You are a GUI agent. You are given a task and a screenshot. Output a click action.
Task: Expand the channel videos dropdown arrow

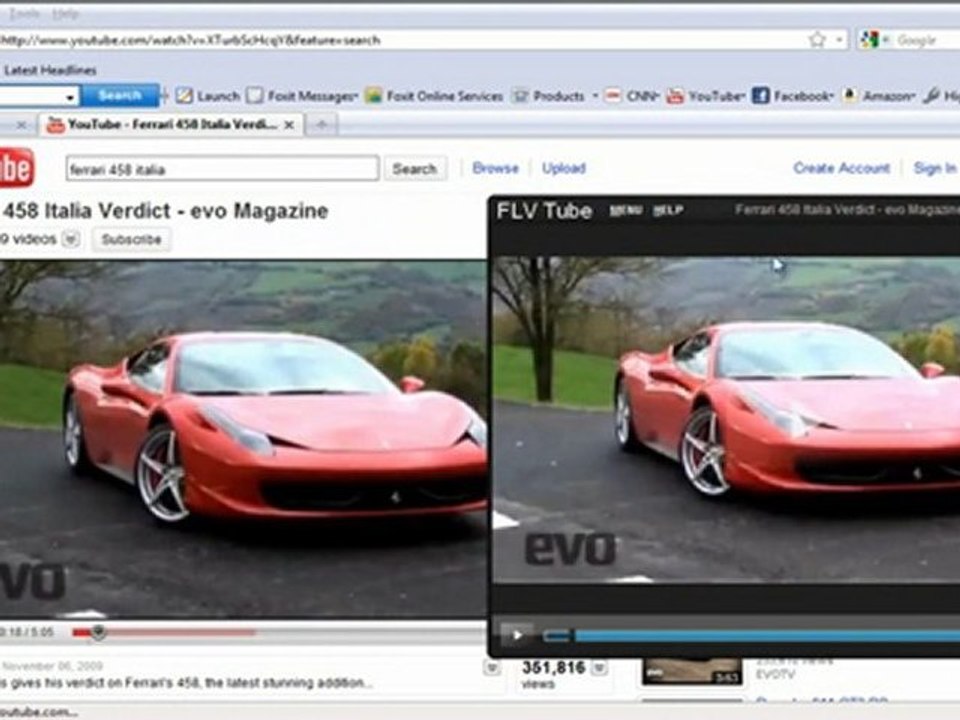pyautogui.click(x=72, y=239)
